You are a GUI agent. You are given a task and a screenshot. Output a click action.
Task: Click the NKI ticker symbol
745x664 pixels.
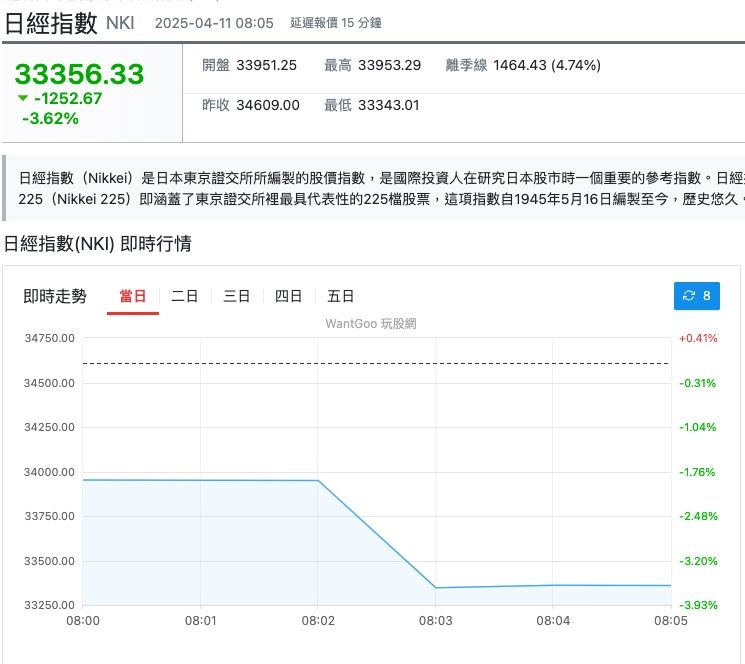click(120, 23)
